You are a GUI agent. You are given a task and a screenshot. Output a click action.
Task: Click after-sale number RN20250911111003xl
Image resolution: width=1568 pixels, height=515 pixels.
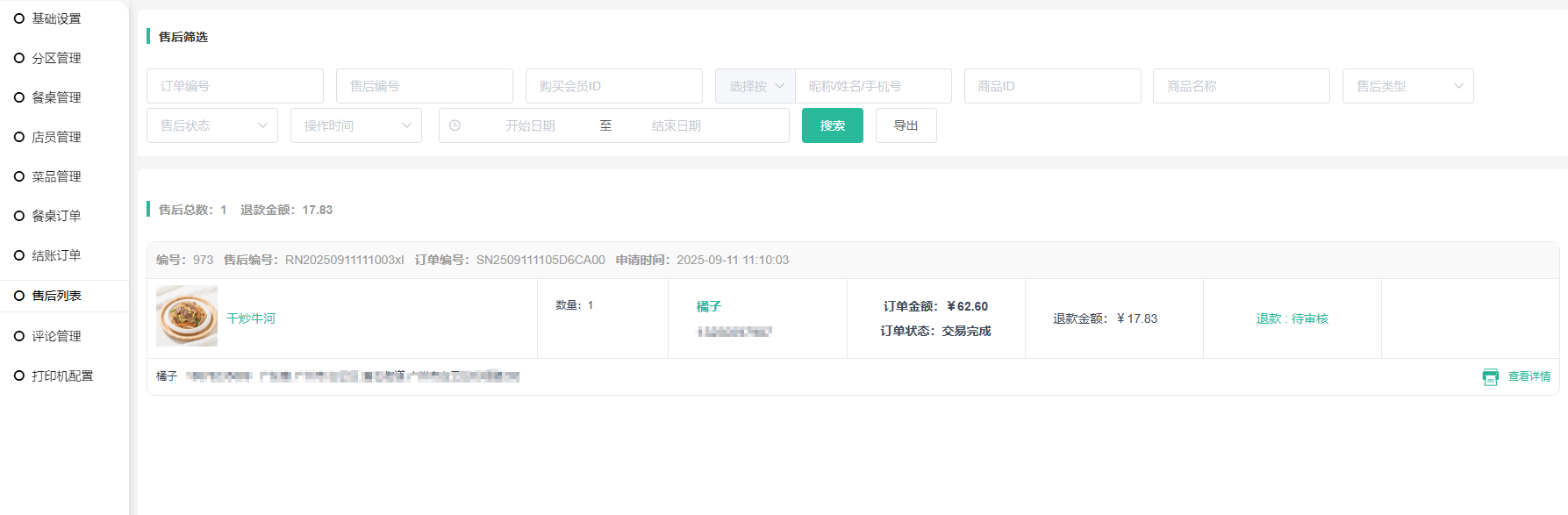point(345,260)
